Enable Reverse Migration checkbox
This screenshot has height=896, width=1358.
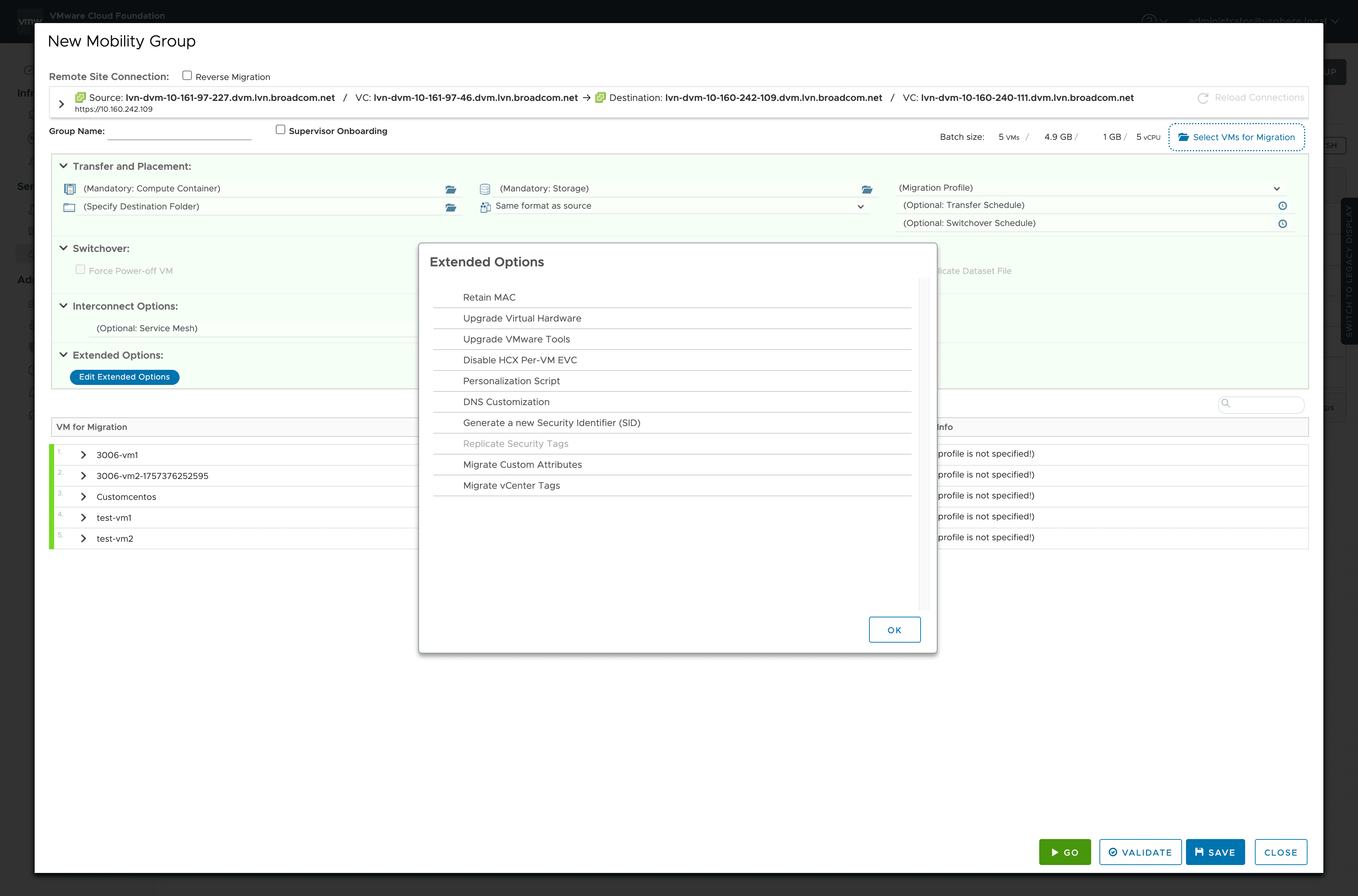(x=187, y=75)
